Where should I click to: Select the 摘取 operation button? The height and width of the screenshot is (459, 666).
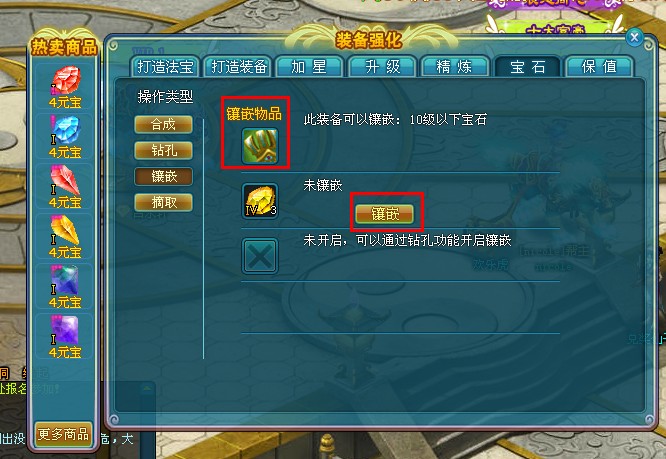click(x=164, y=203)
